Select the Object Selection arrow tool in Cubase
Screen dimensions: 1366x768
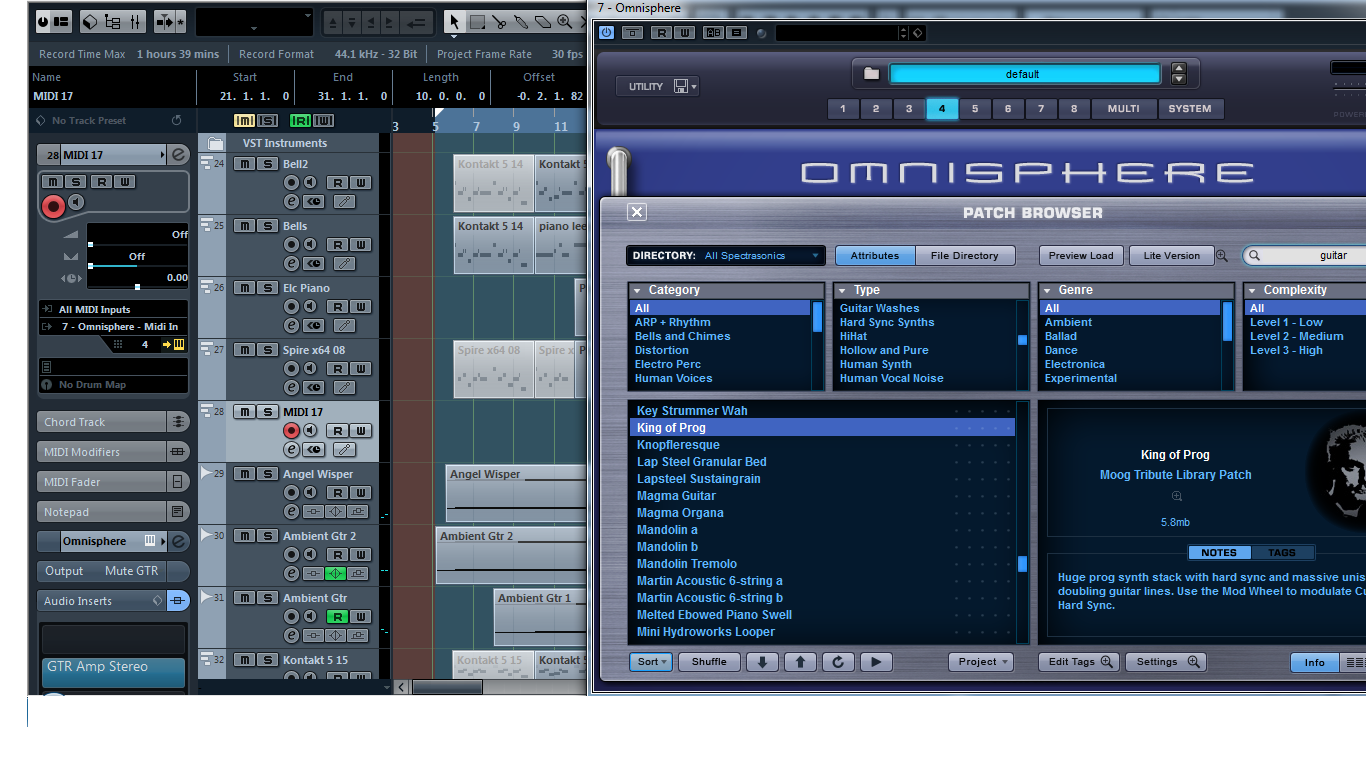[455, 22]
